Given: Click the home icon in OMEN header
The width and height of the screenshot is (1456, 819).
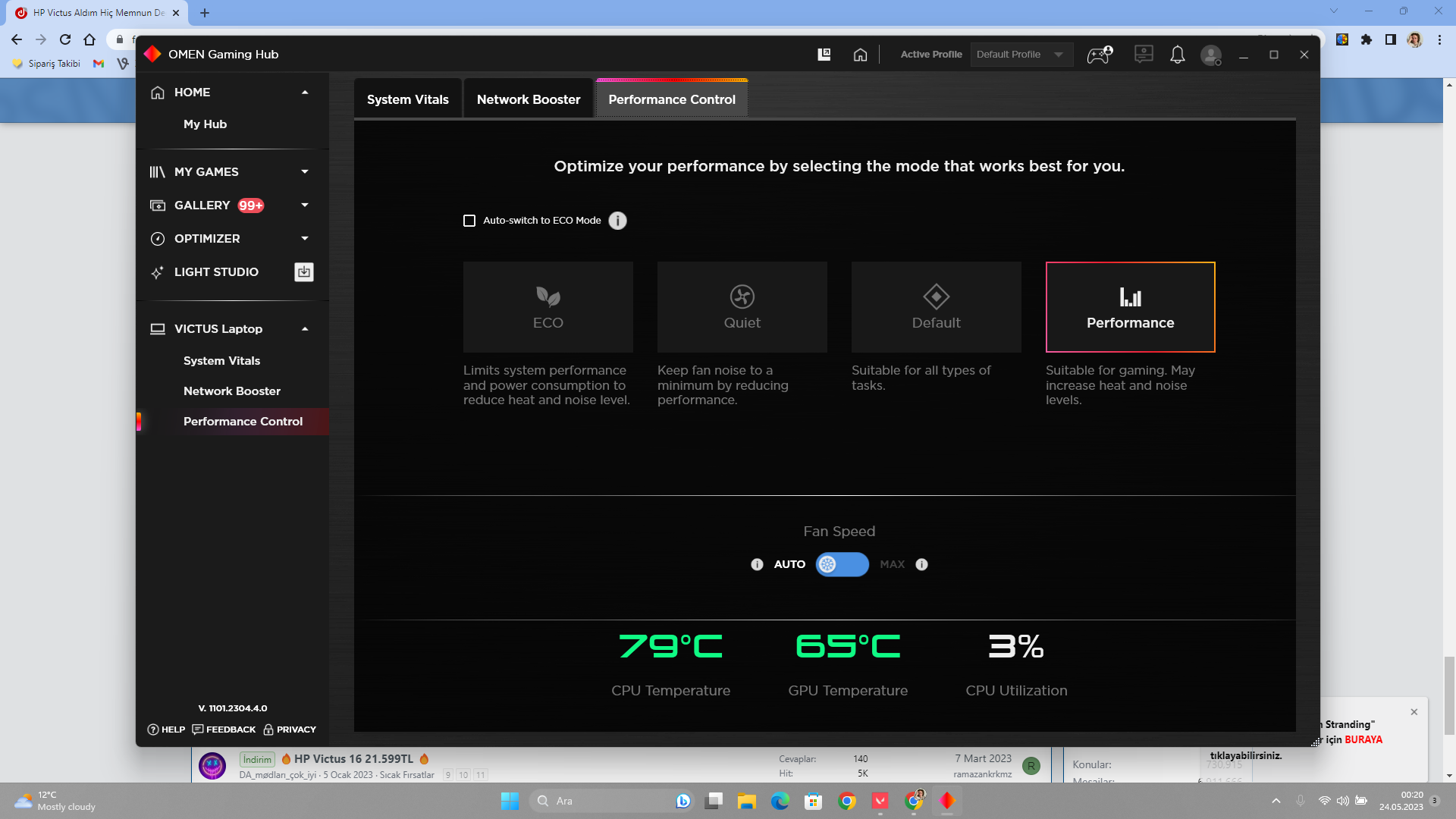Looking at the screenshot, I should click(860, 55).
